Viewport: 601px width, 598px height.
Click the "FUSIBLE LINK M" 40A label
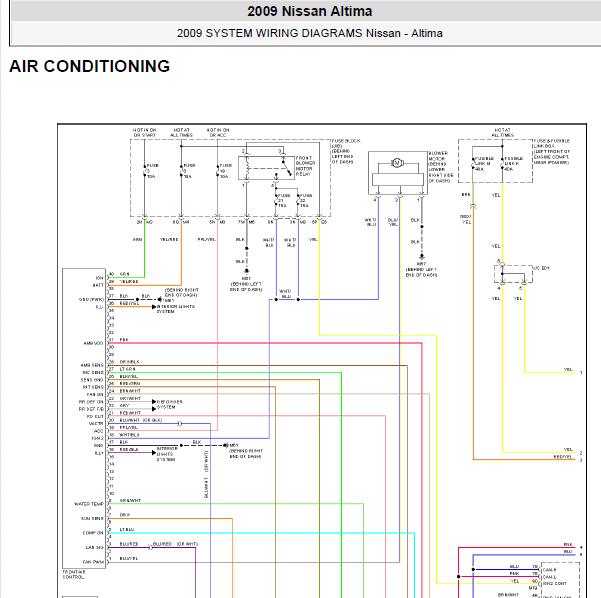(484, 163)
